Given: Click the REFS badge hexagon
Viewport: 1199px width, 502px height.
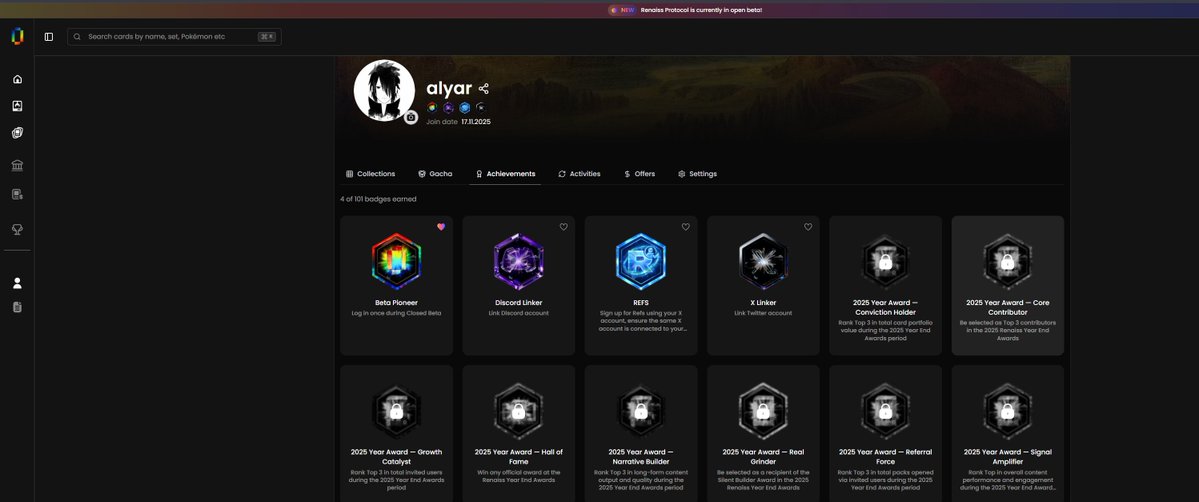Looking at the screenshot, I should (x=641, y=262).
